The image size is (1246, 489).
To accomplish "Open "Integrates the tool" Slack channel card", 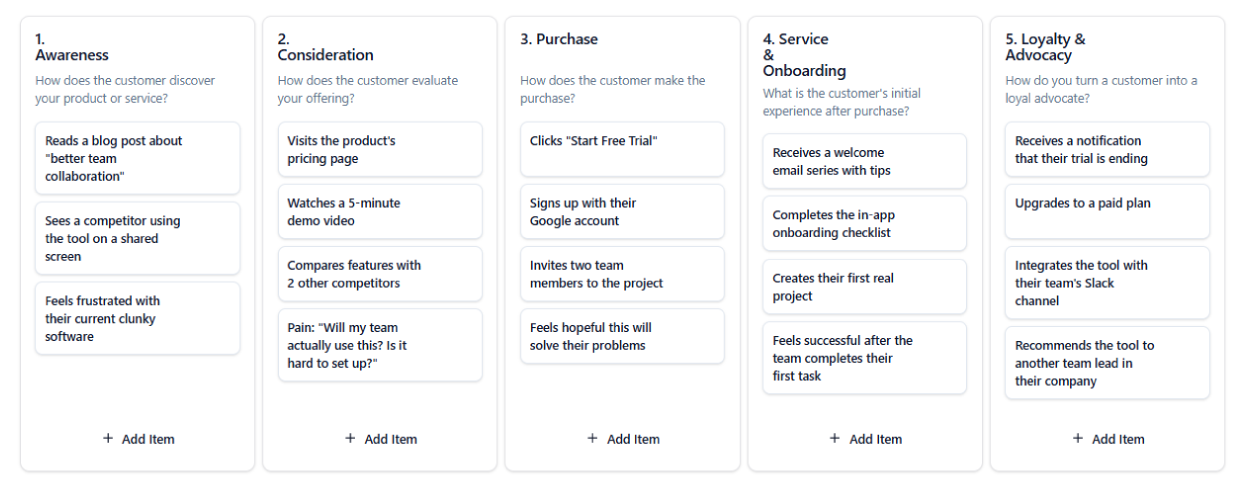I will pos(1107,283).
